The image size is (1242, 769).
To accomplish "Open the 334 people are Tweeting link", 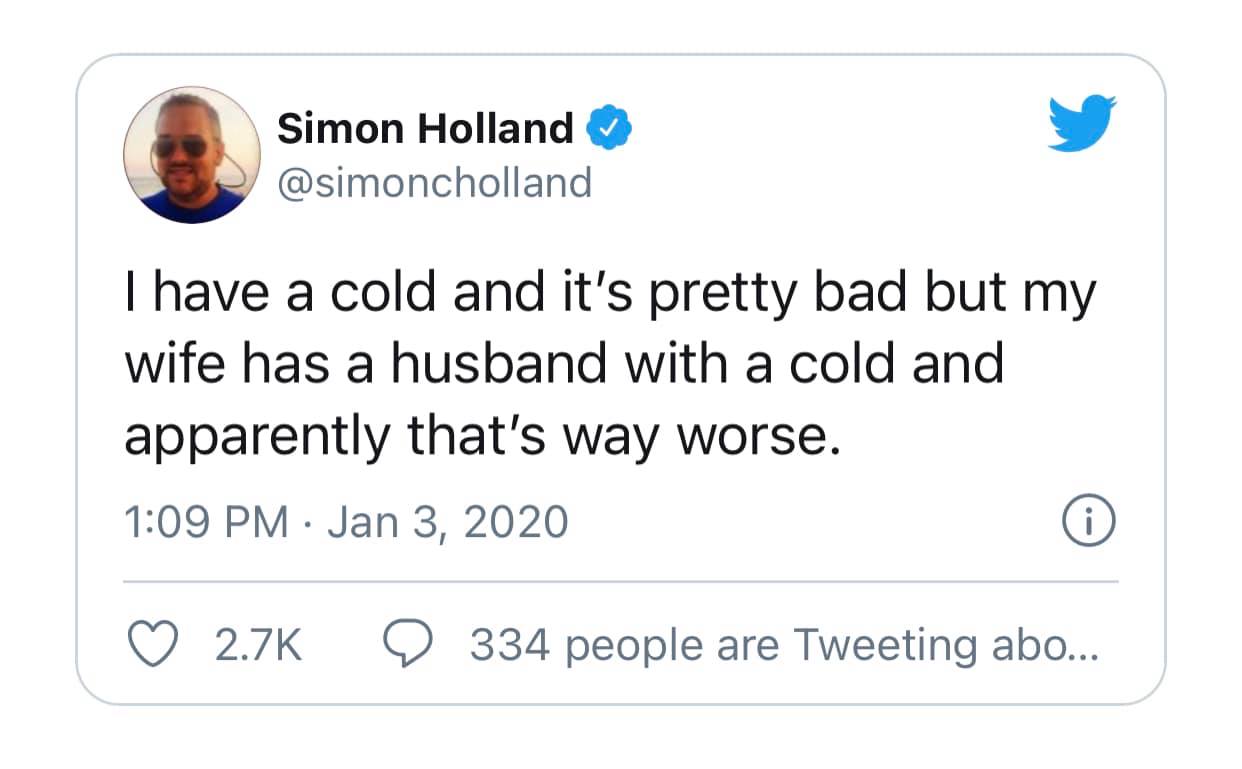I will coord(784,646).
